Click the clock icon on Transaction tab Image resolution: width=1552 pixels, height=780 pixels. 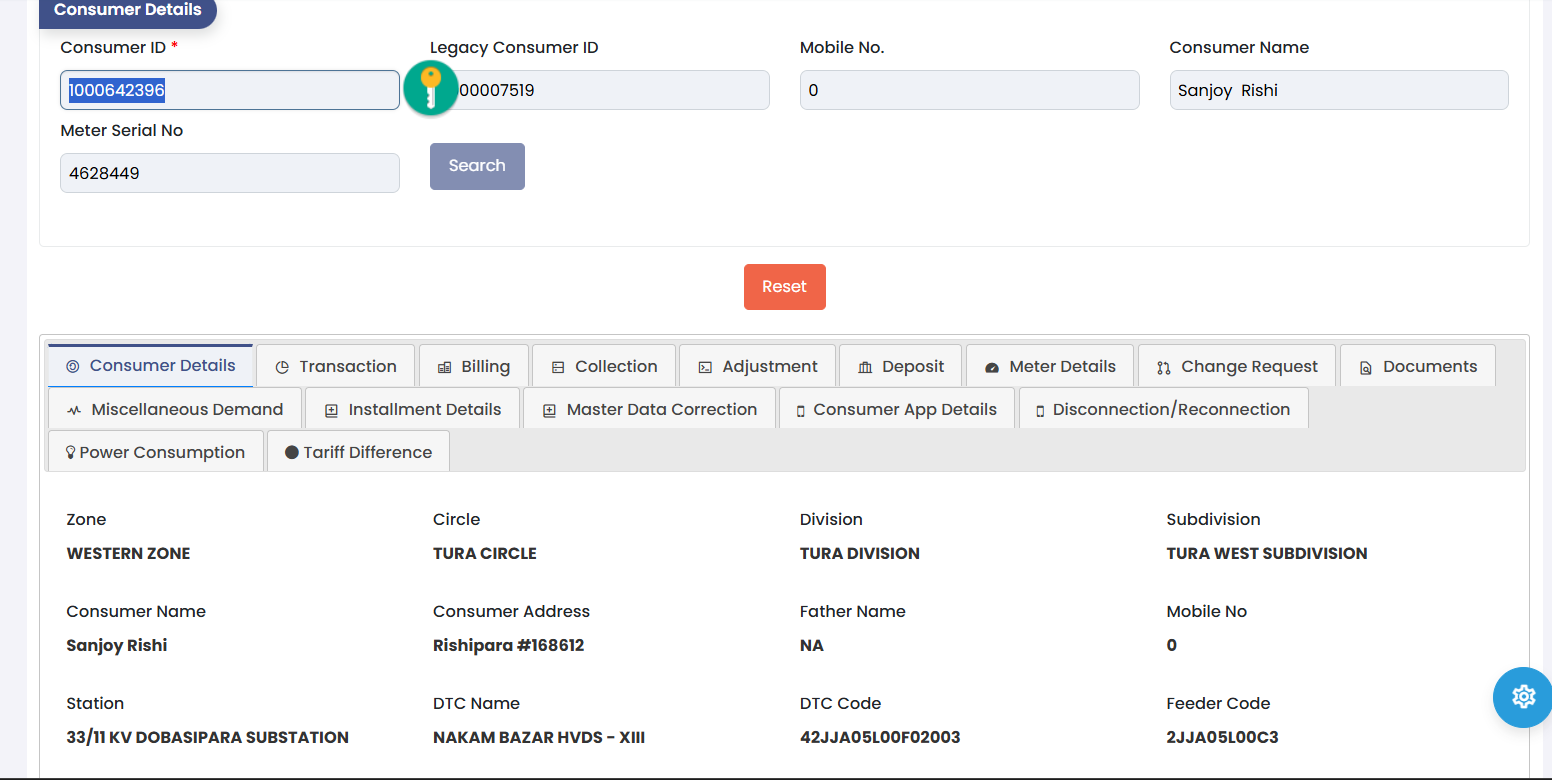tap(282, 367)
